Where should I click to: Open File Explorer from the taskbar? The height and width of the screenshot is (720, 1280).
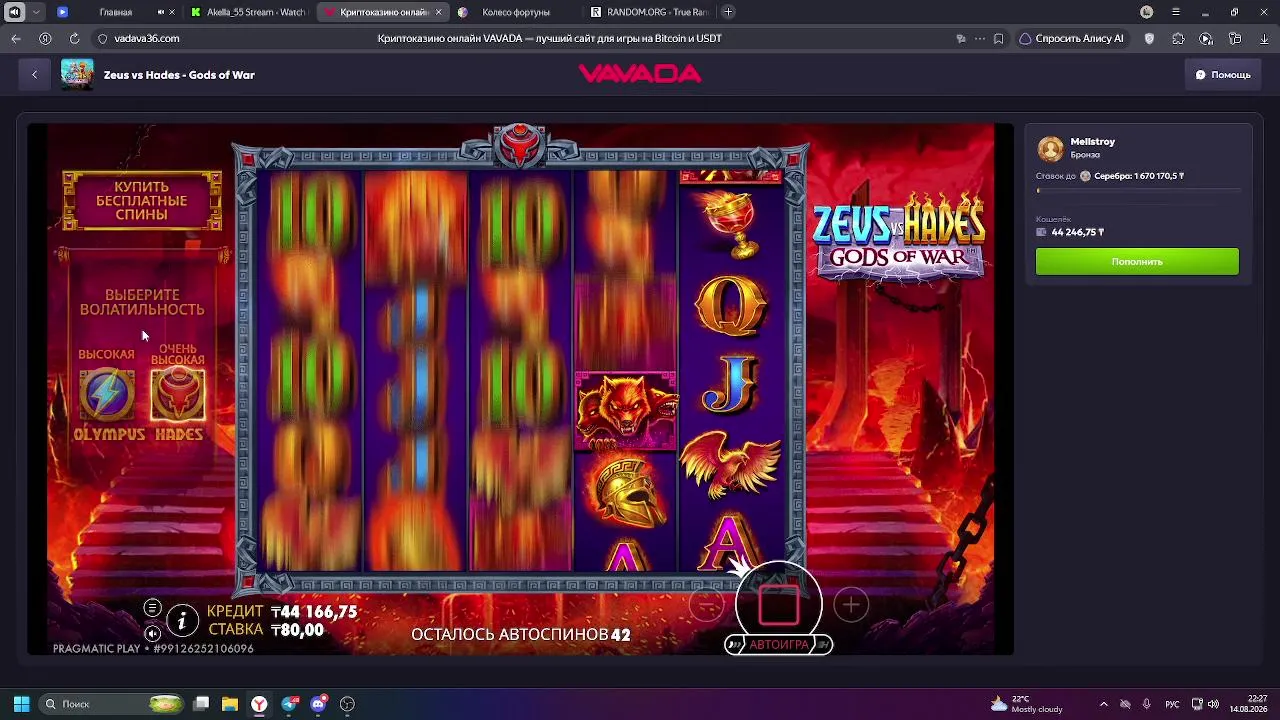[230, 704]
